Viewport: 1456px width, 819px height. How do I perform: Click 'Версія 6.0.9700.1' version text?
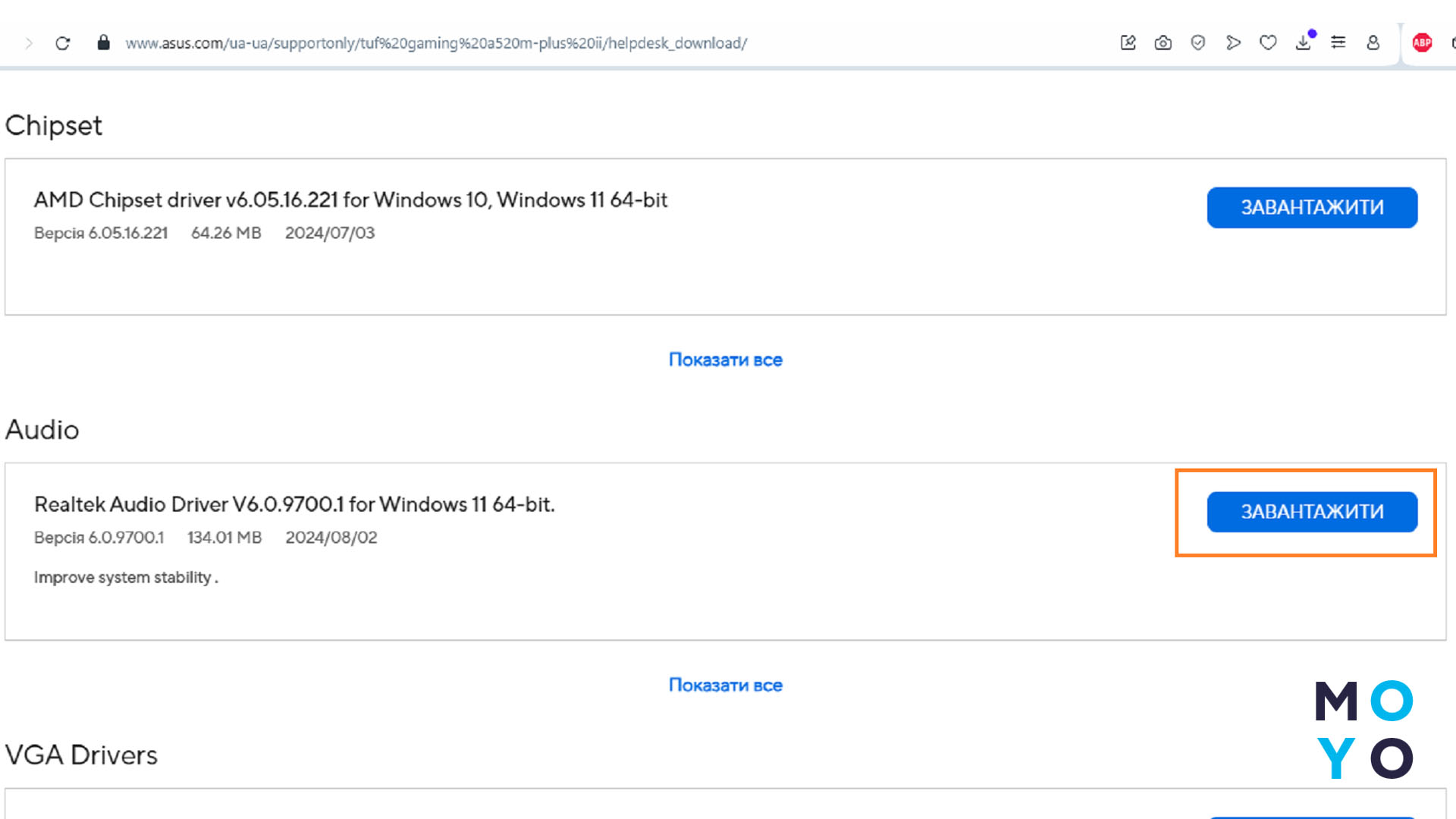click(x=99, y=538)
